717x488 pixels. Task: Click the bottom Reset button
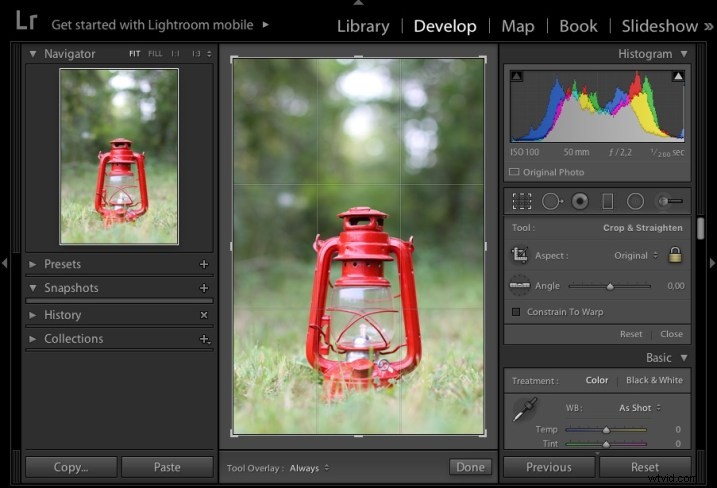645,467
